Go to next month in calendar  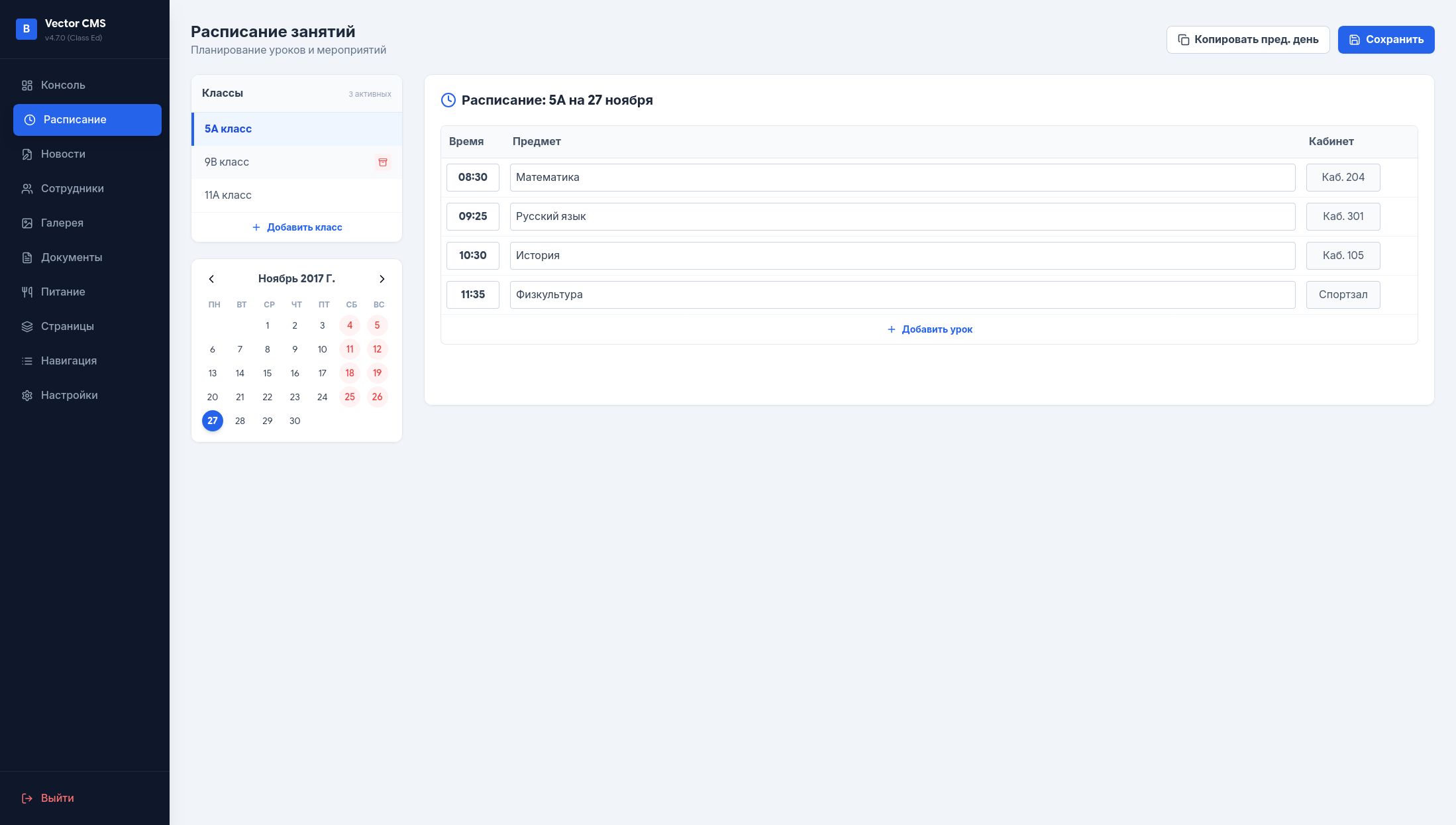coord(382,279)
